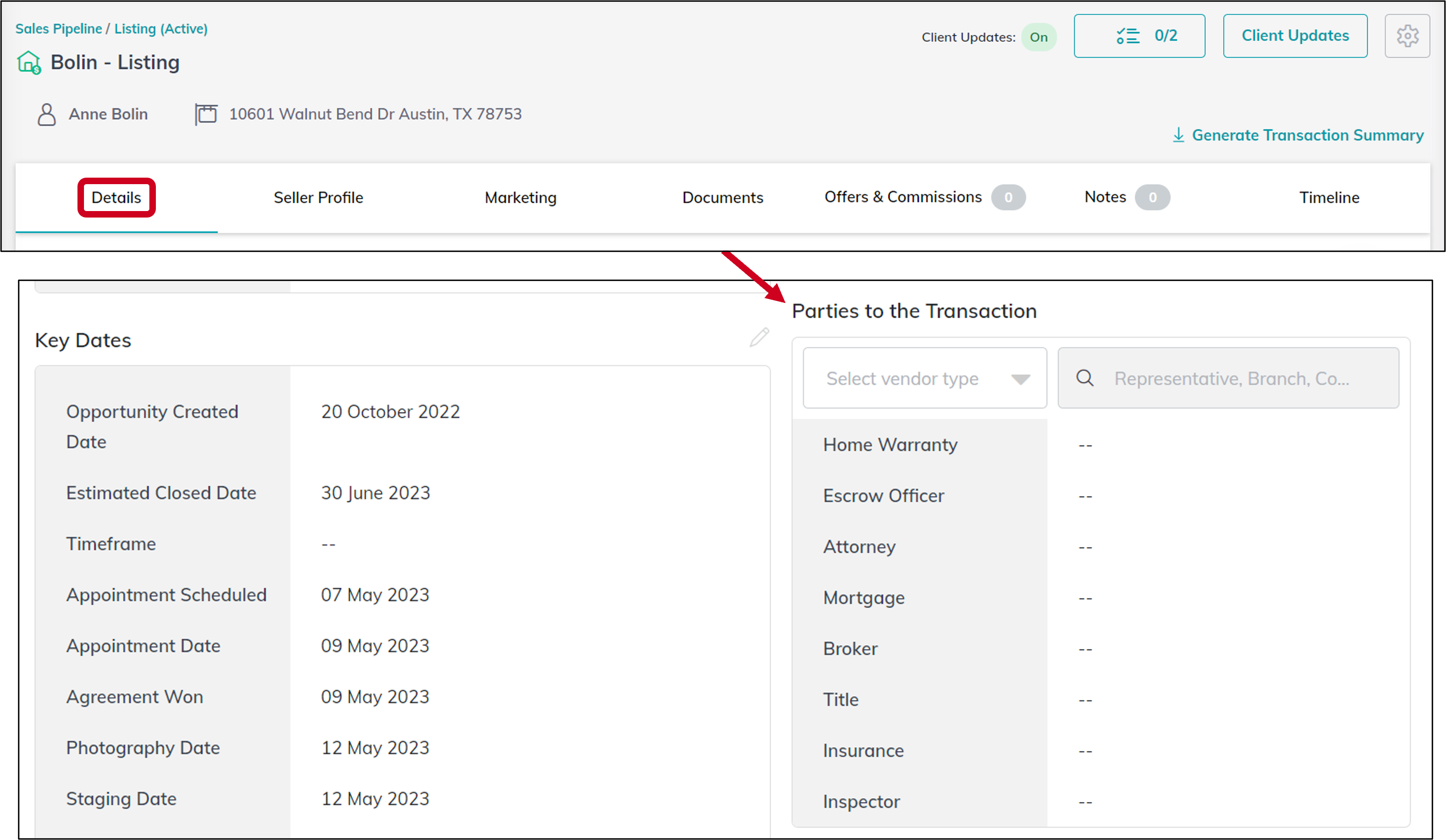Viewport: 1446px width, 840px height.
Task: Click the Mortgage row label
Action: coord(864,598)
